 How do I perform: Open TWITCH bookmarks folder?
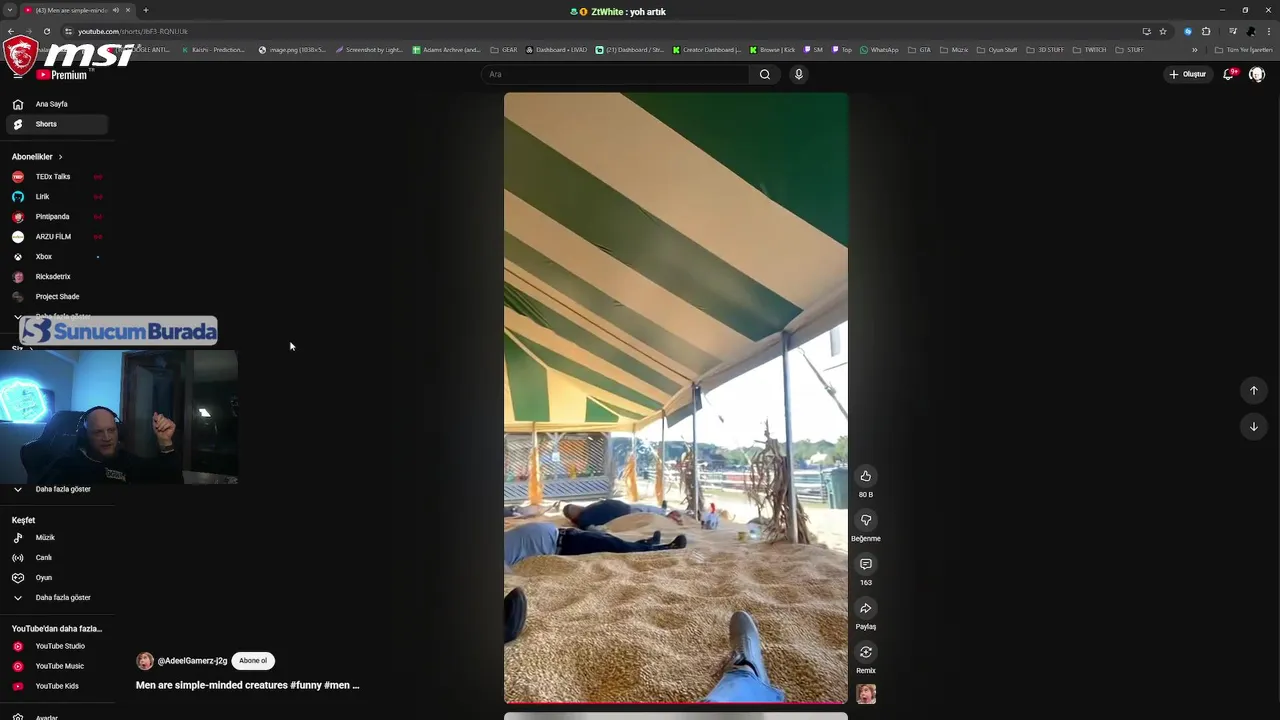[x=1090, y=49]
